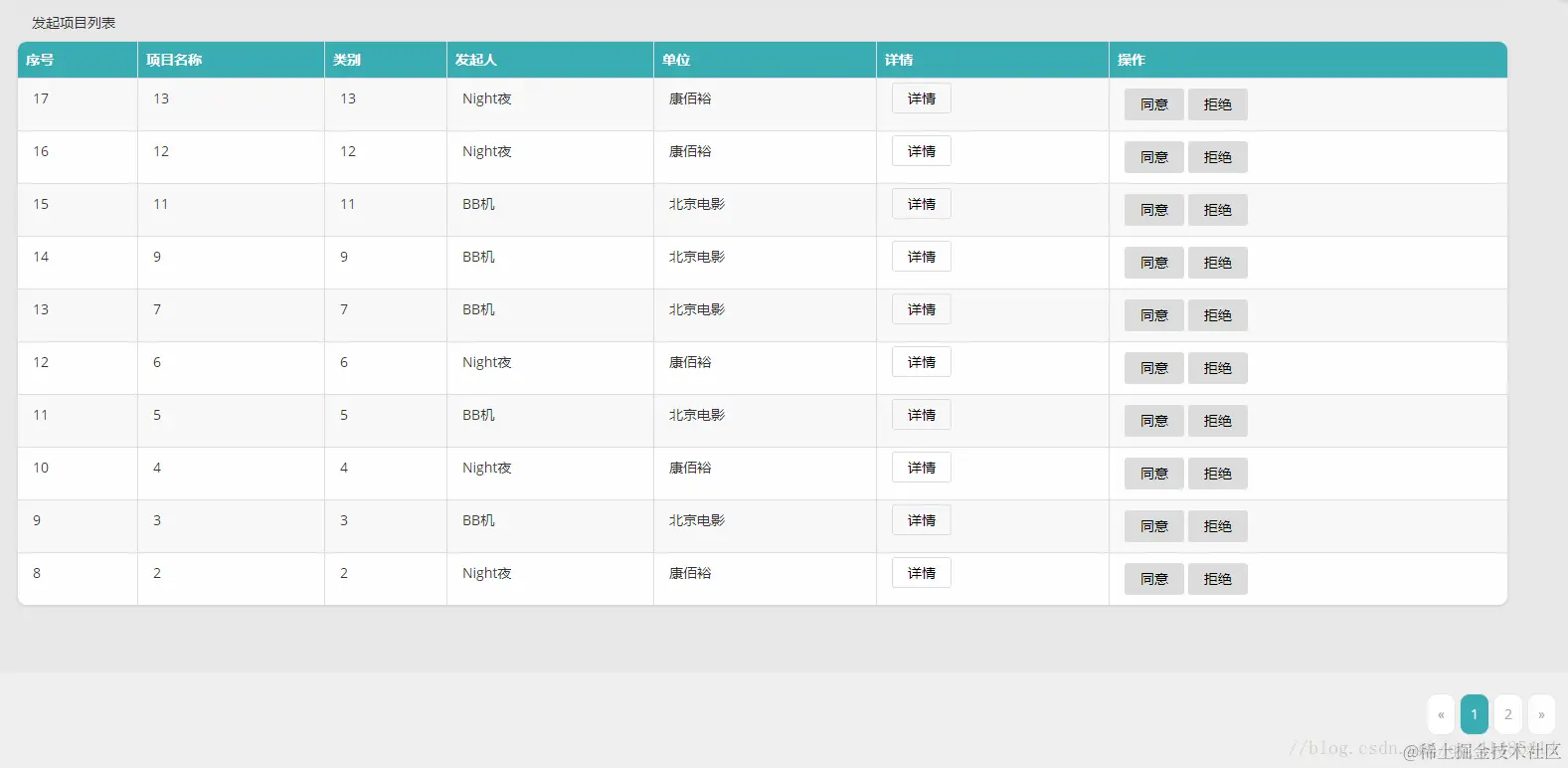Select 北京电影 in row 11
This screenshot has width=1568, height=768.
coord(697,415)
